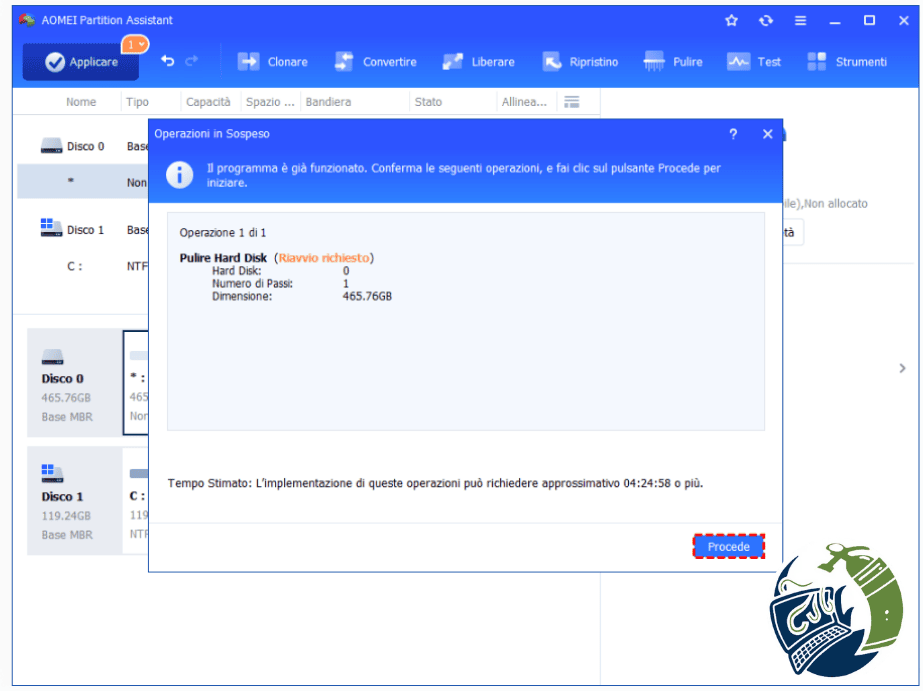The image size is (923, 691).
Task: Click the Procede button
Action: click(729, 547)
